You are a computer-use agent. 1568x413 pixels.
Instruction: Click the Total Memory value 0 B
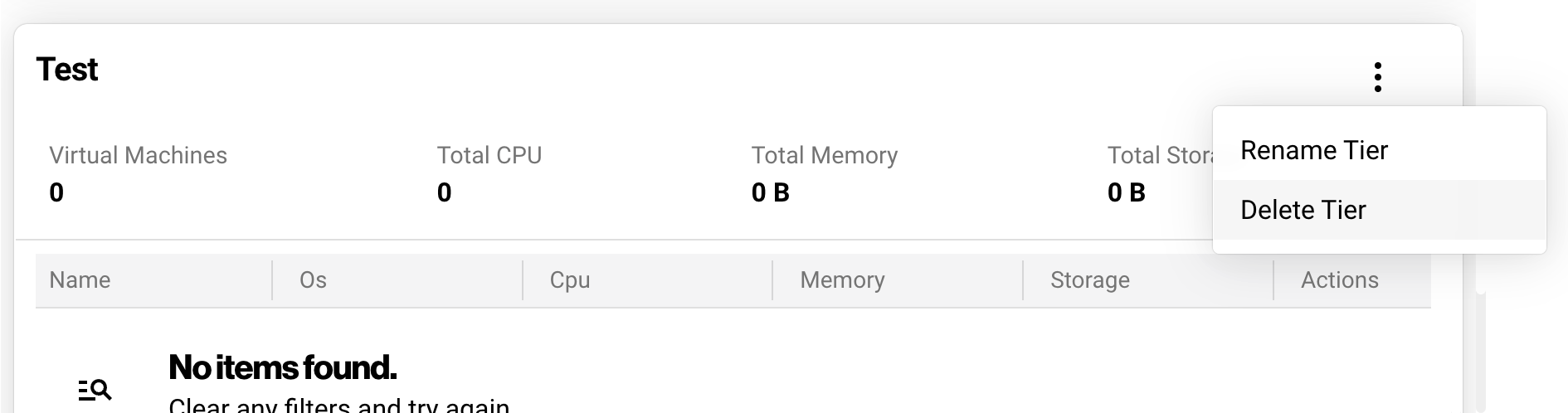pos(770,192)
